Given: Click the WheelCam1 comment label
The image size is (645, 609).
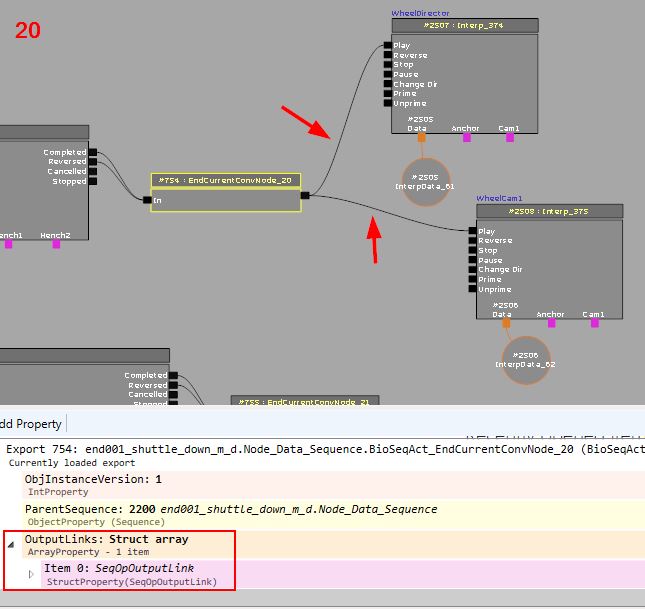Looking at the screenshot, I should 499,198.
